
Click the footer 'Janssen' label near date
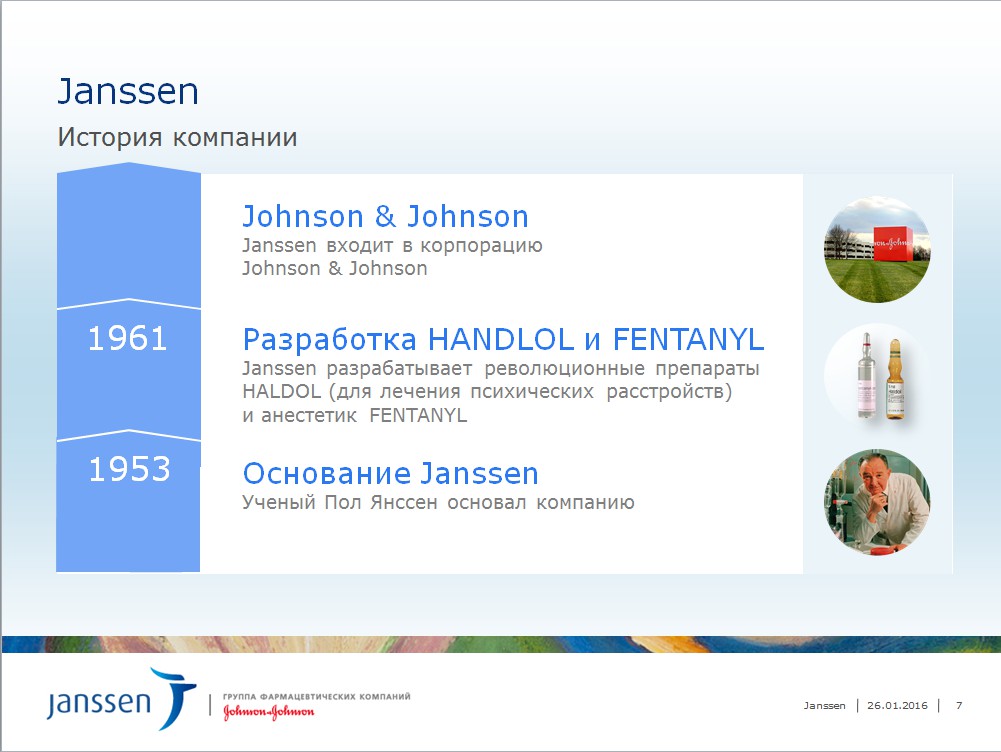[x=824, y=705]
